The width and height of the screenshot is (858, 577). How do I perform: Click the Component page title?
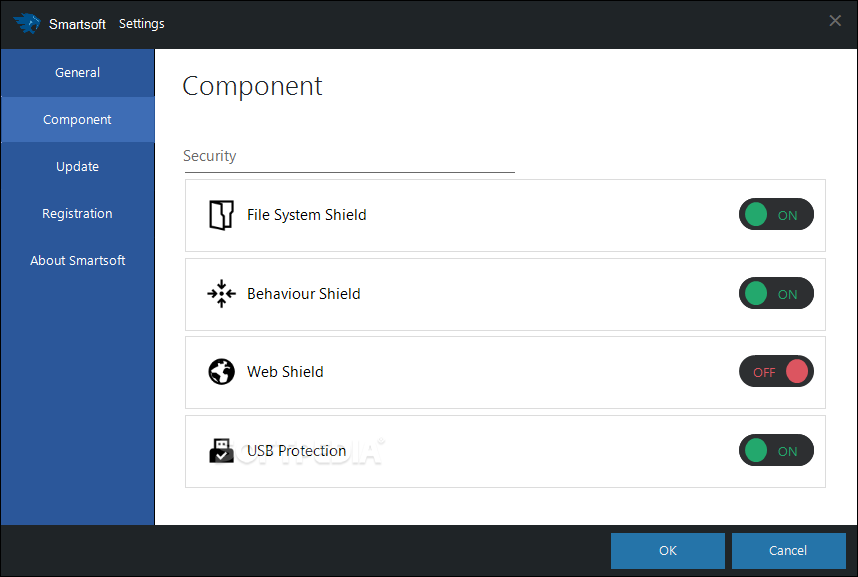pos(252,86)
